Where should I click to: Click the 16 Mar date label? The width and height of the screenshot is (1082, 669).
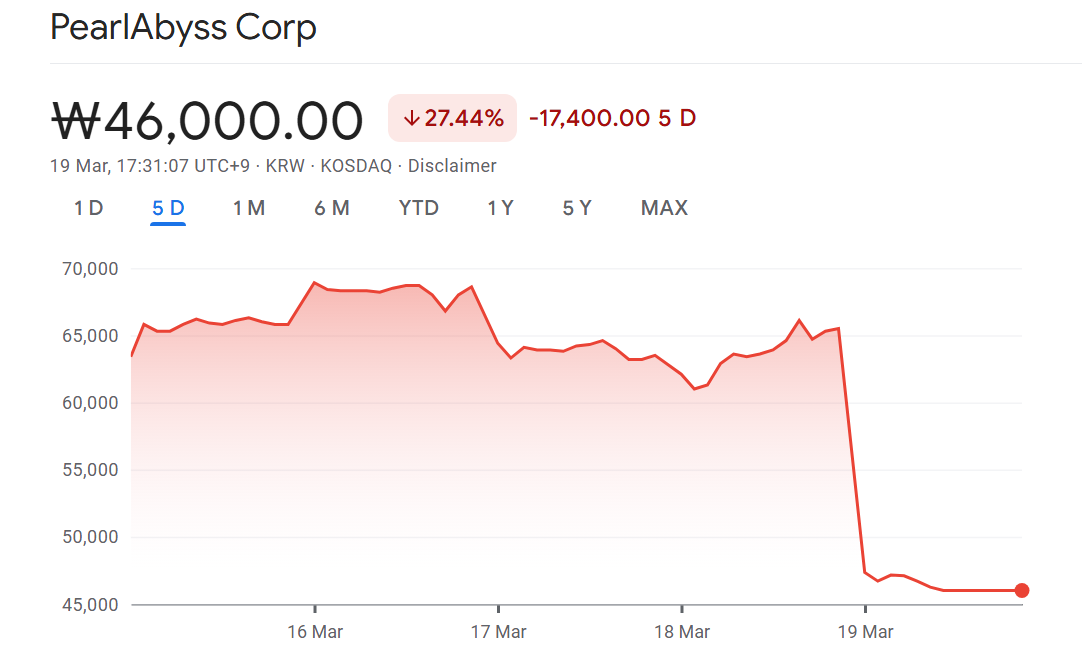315,632
